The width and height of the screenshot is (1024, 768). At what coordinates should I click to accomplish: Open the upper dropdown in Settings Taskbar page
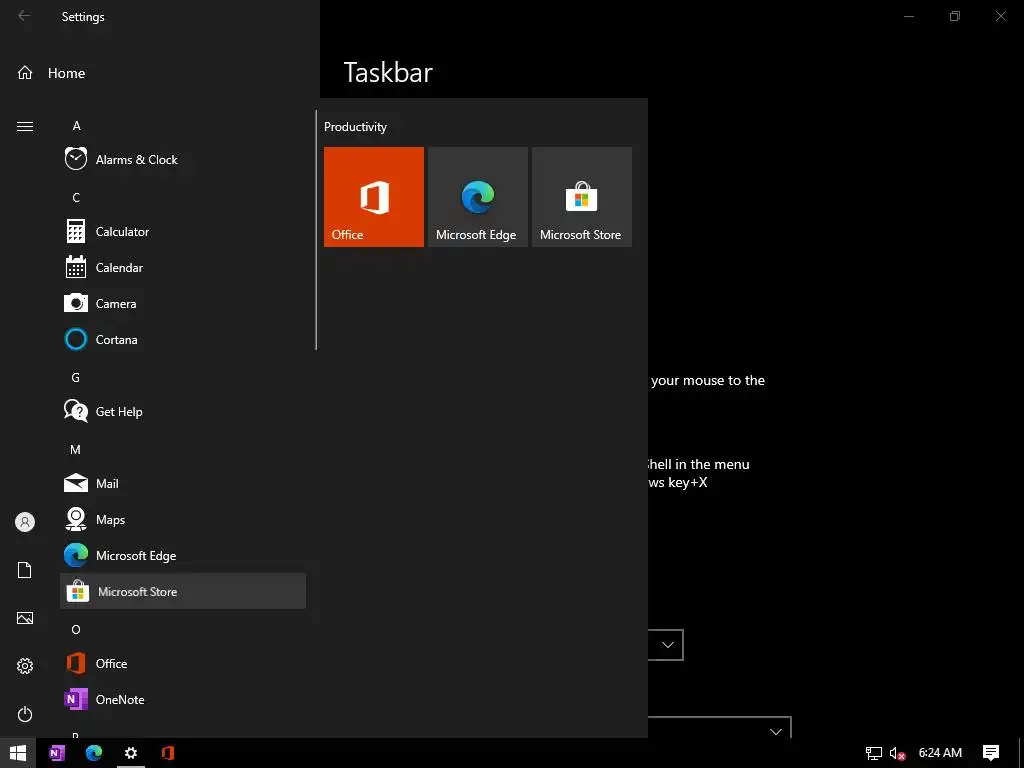pyautogui.click(x=665, y=645)
